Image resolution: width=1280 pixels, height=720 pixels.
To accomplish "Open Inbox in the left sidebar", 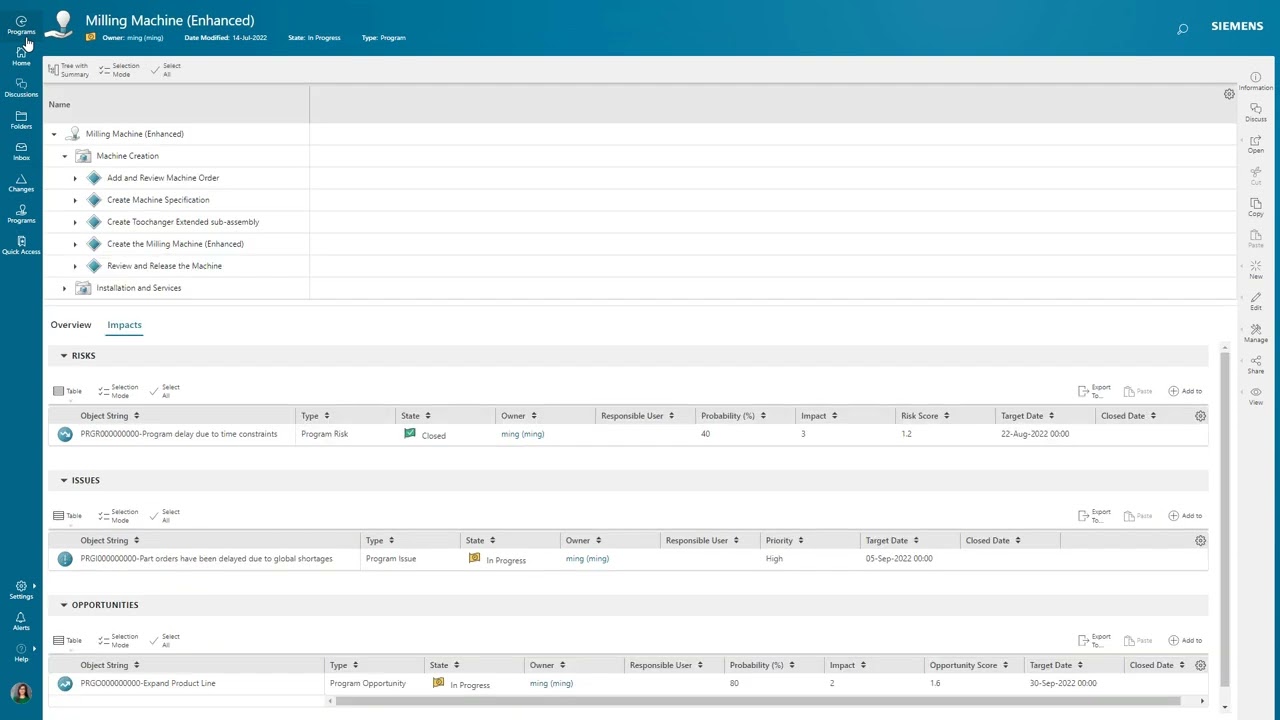I will [21, 151].
